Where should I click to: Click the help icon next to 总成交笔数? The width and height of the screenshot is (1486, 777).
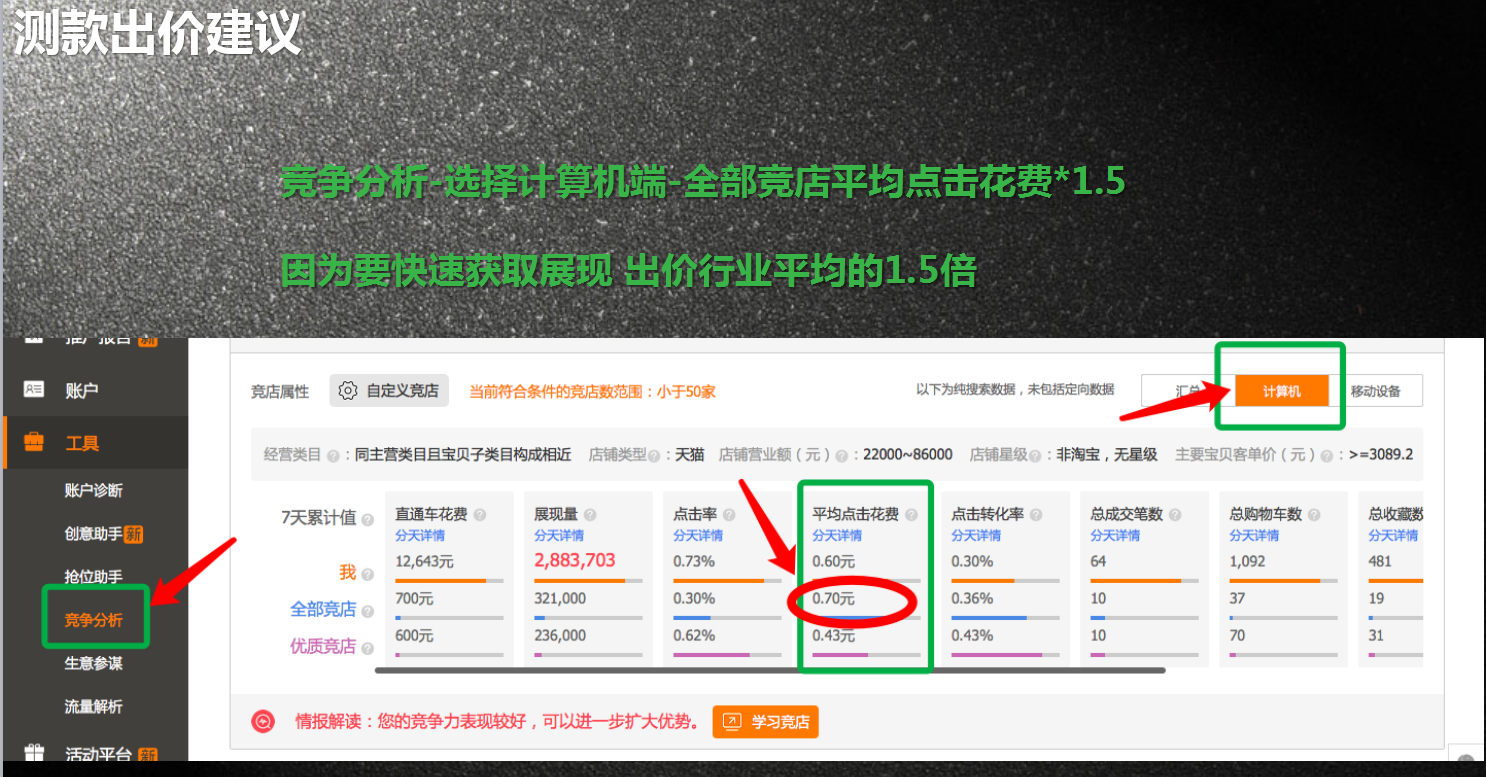coord(1174,515)
